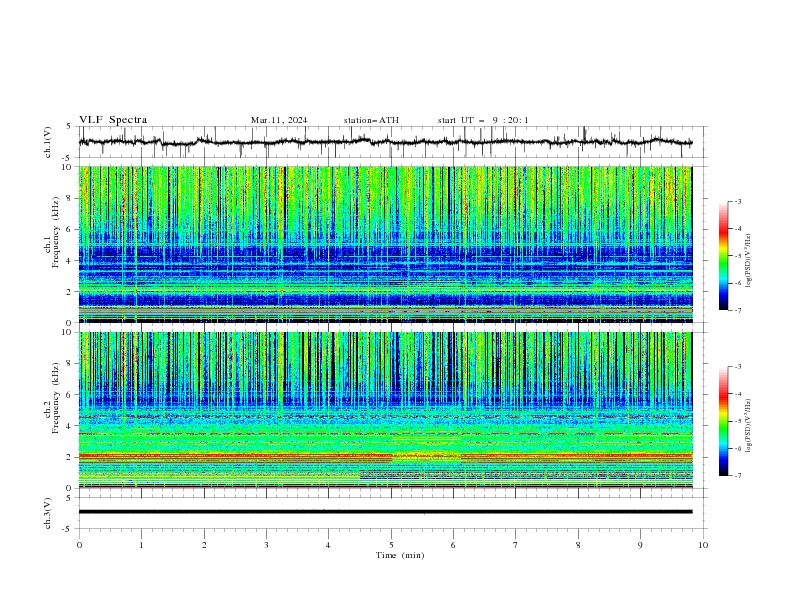Click the log(PSD) label beside ch.1 color bar
This screenshot has height=612, width=792.
click(x=749, y=261)
